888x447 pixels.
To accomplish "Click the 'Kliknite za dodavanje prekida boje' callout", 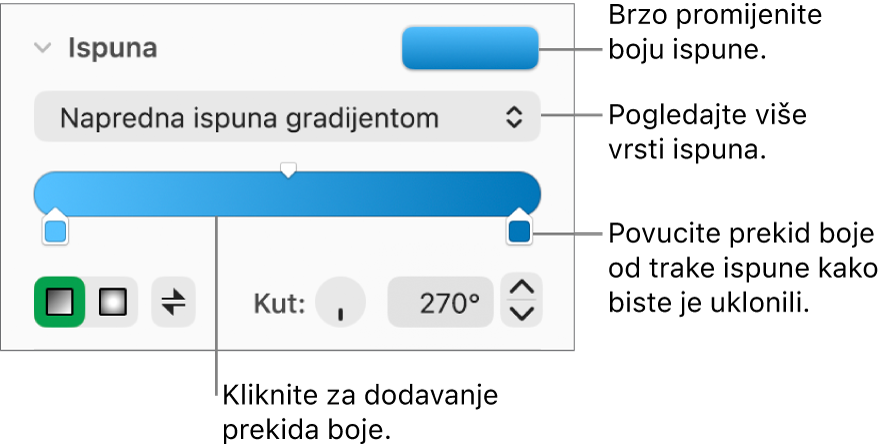I will point(360,413).
